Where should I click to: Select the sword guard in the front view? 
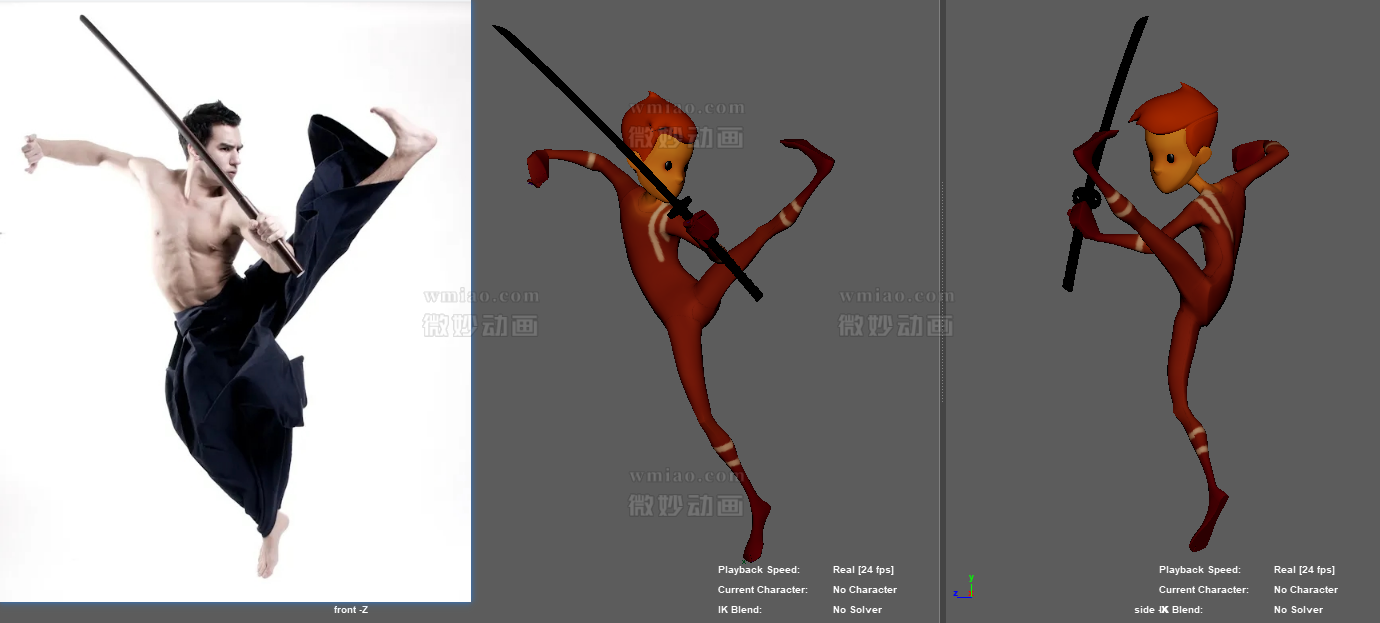tap(680, 209)
